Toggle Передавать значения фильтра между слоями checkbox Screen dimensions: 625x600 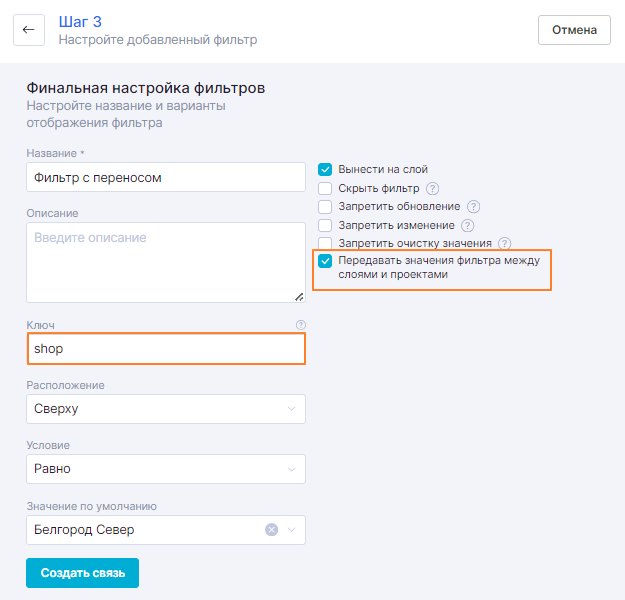[325, 261]
